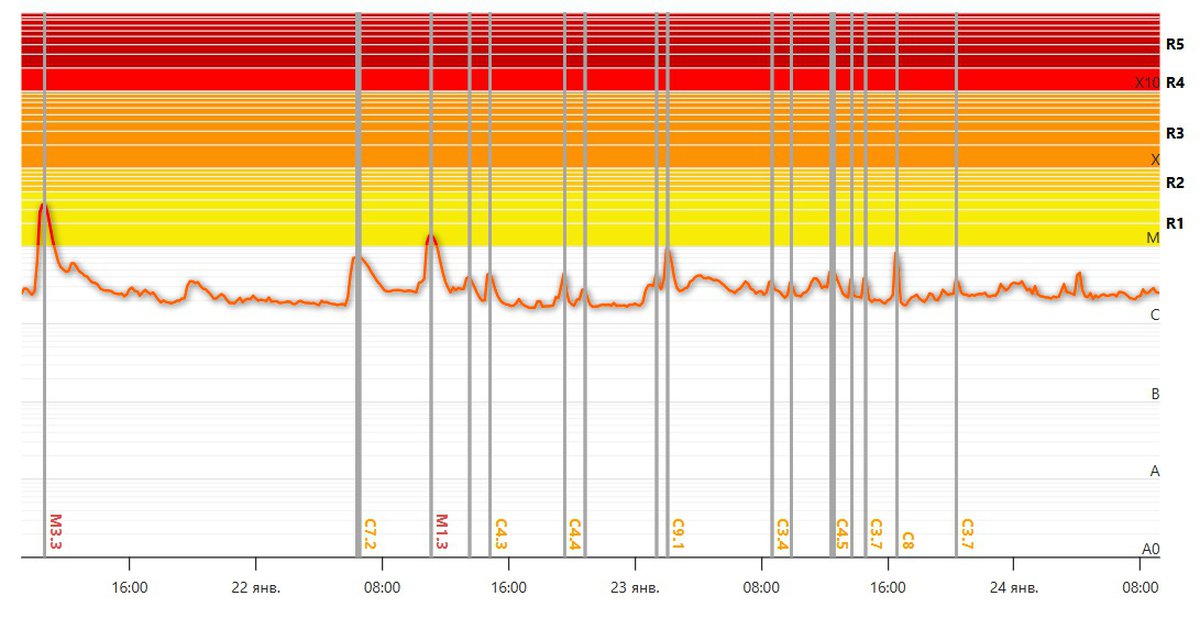Select the 22 янв. date tick

[256, 587]
